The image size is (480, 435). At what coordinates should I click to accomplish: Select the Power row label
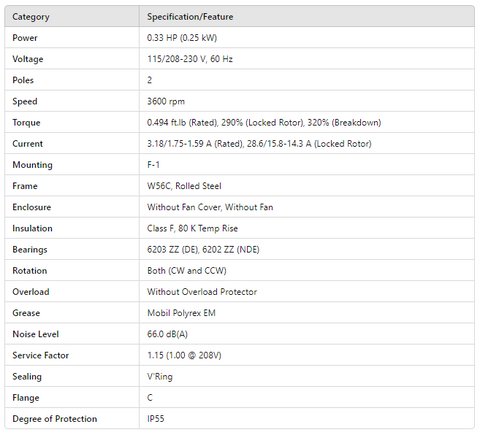tap(25, 38)
